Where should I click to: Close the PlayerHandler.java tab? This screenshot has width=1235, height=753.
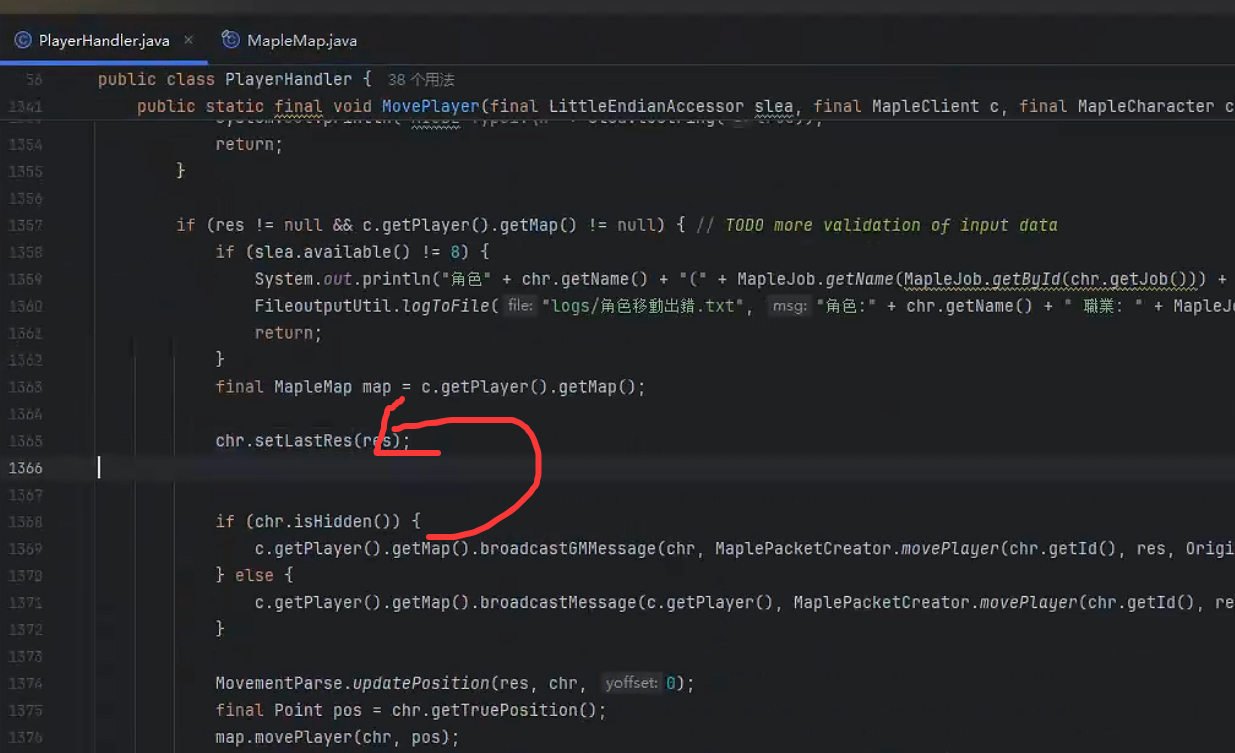188,40
